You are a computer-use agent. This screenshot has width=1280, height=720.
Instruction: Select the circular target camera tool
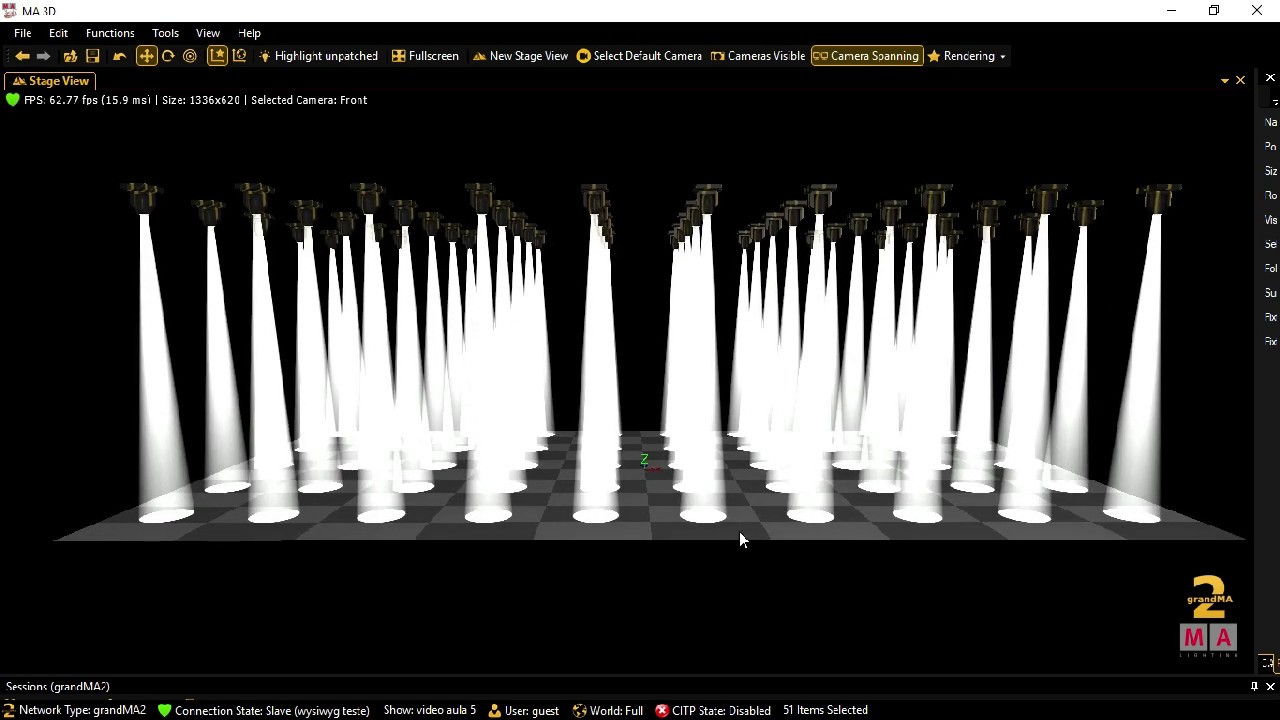190,56
